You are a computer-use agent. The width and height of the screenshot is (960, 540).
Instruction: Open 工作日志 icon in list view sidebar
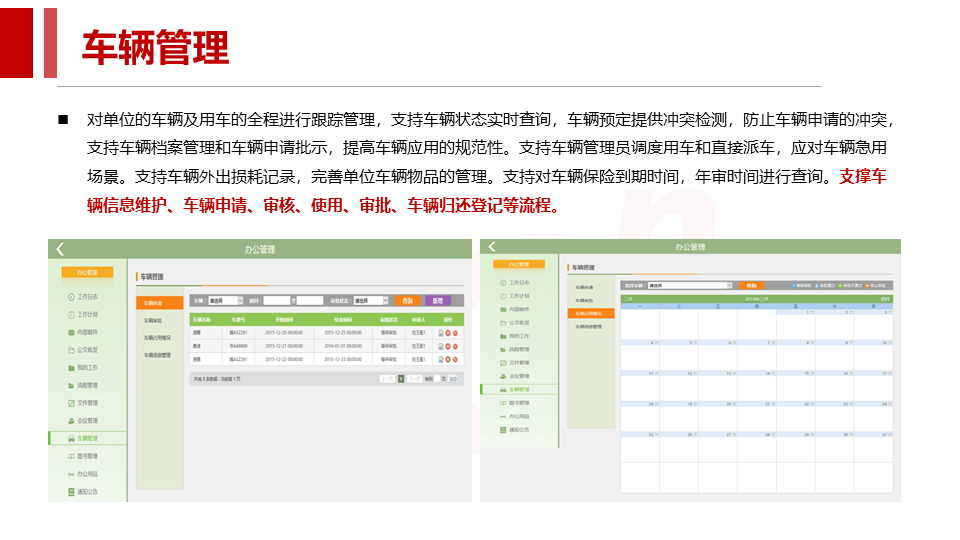[x=70, y=297]
